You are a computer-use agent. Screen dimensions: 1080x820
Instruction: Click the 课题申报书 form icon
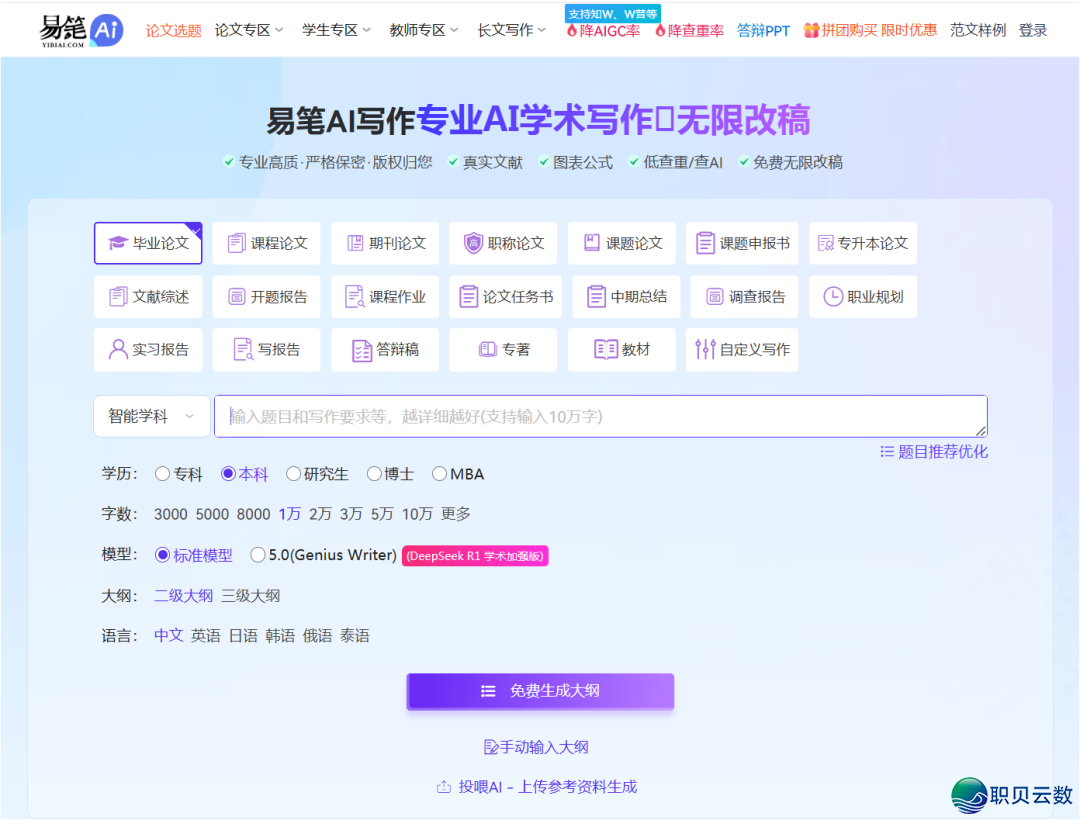pyautogui.click(x=705, y=243)
